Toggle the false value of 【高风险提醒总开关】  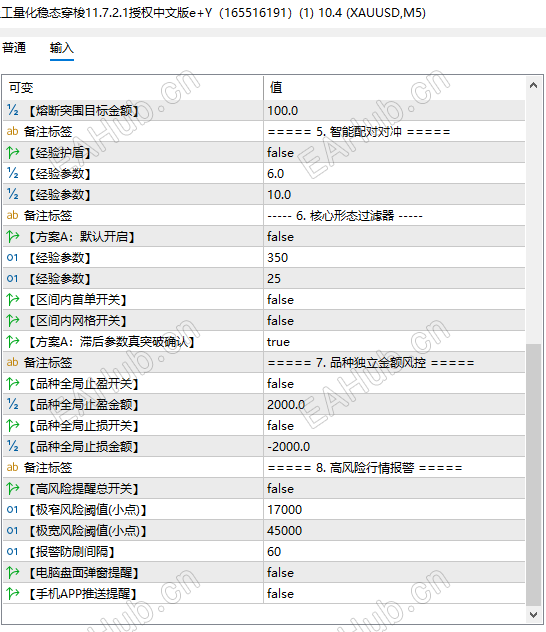coord(394,489)
